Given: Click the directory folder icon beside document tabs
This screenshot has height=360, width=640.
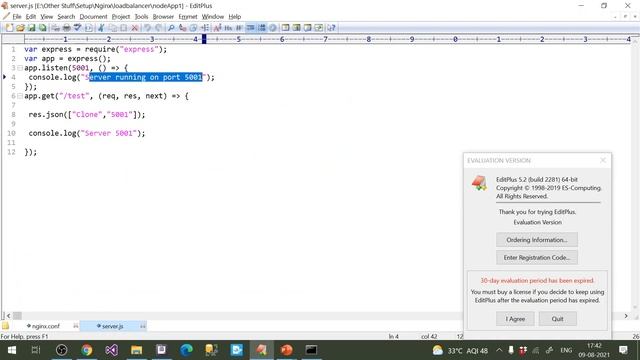Looking at the screenshot, I should (x=5, y=326).
